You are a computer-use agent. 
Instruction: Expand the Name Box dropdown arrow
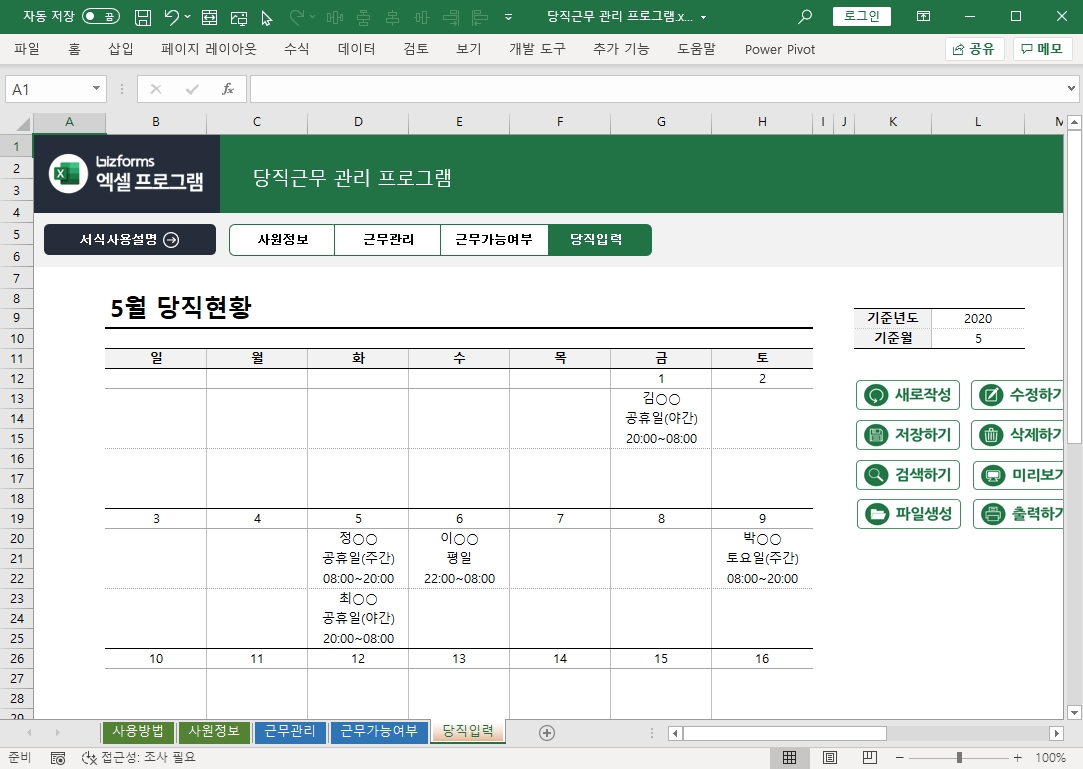pyautogui.click(x=97, y=89)
